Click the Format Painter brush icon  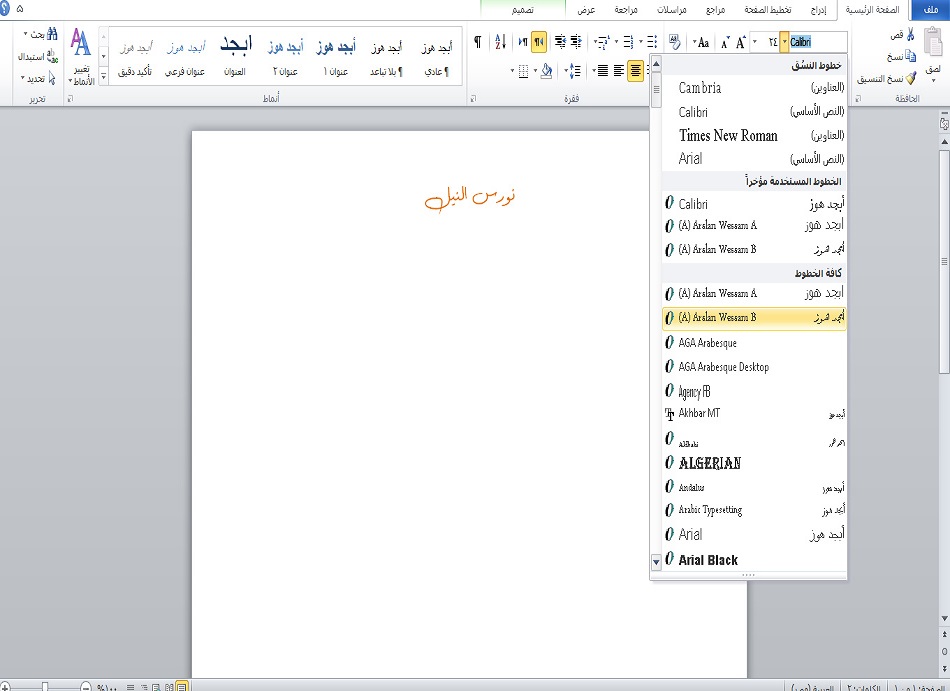(x=910, y=77)
